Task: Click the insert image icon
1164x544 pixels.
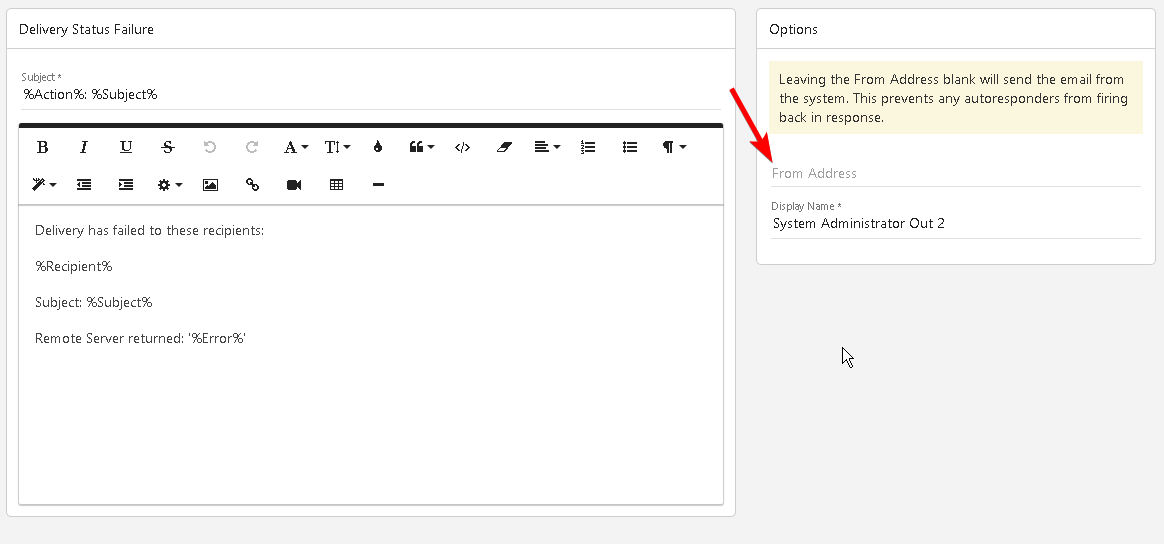Action: pyautogui.click(x=210, y=185)
